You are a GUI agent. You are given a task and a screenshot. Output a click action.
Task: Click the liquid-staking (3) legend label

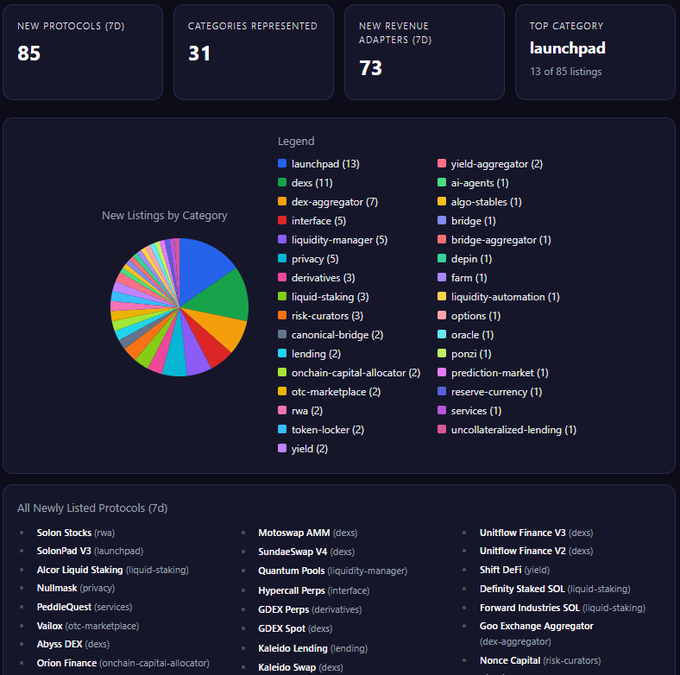coord(330,297)
